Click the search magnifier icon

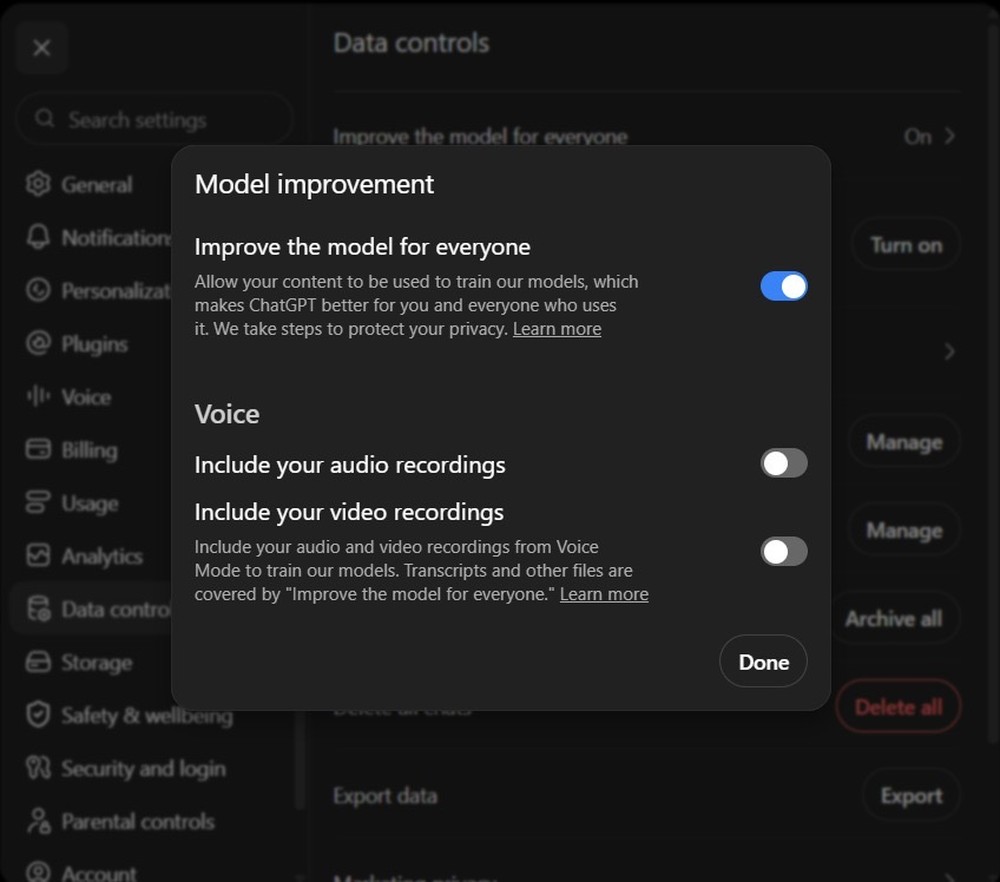(x=44, y=119)
